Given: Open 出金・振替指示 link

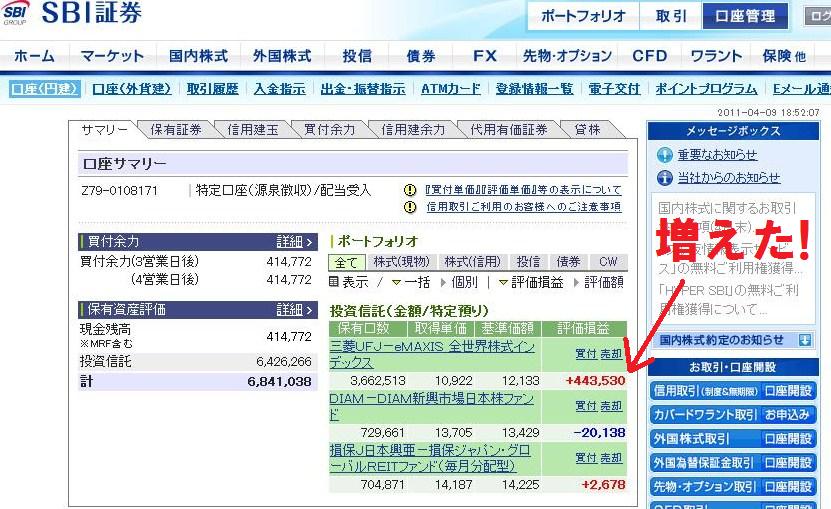Looking at the screenshot, I should [x=363, y=89].
